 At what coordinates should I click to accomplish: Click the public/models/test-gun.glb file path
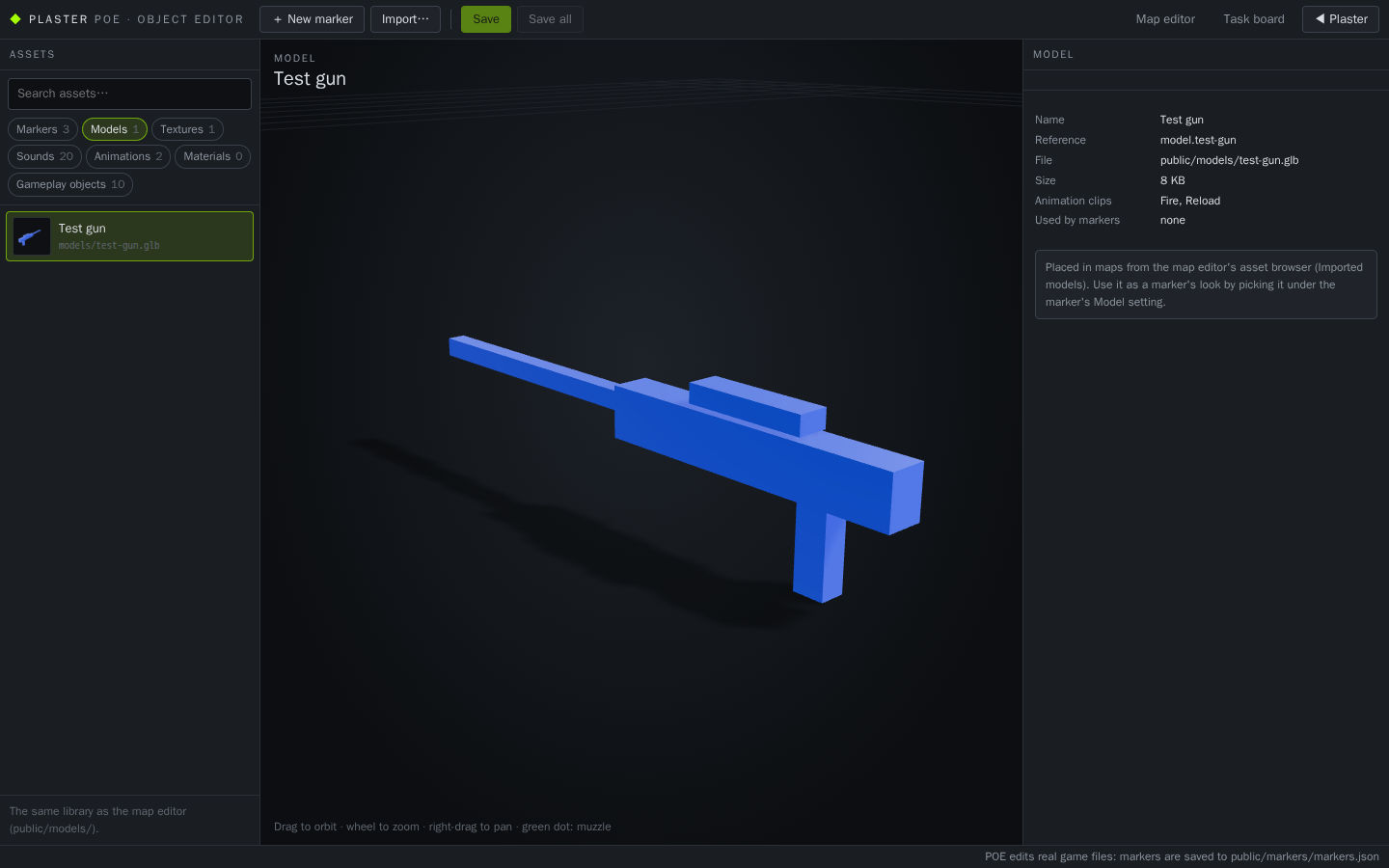click(x=1229, y=160)
